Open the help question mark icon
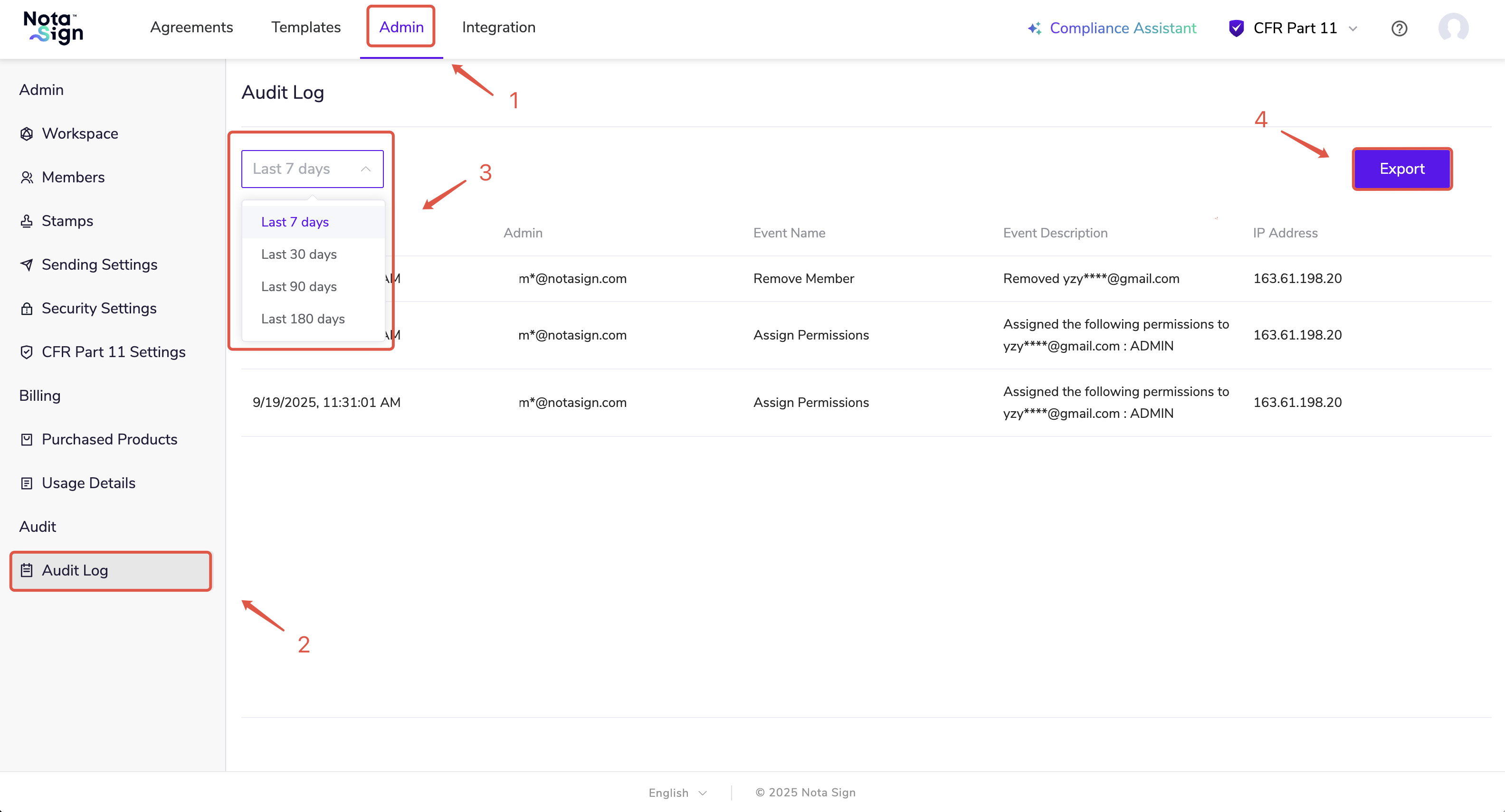Image resolution: width=1505 pixels, height=812 pixels. [1399, 28]
